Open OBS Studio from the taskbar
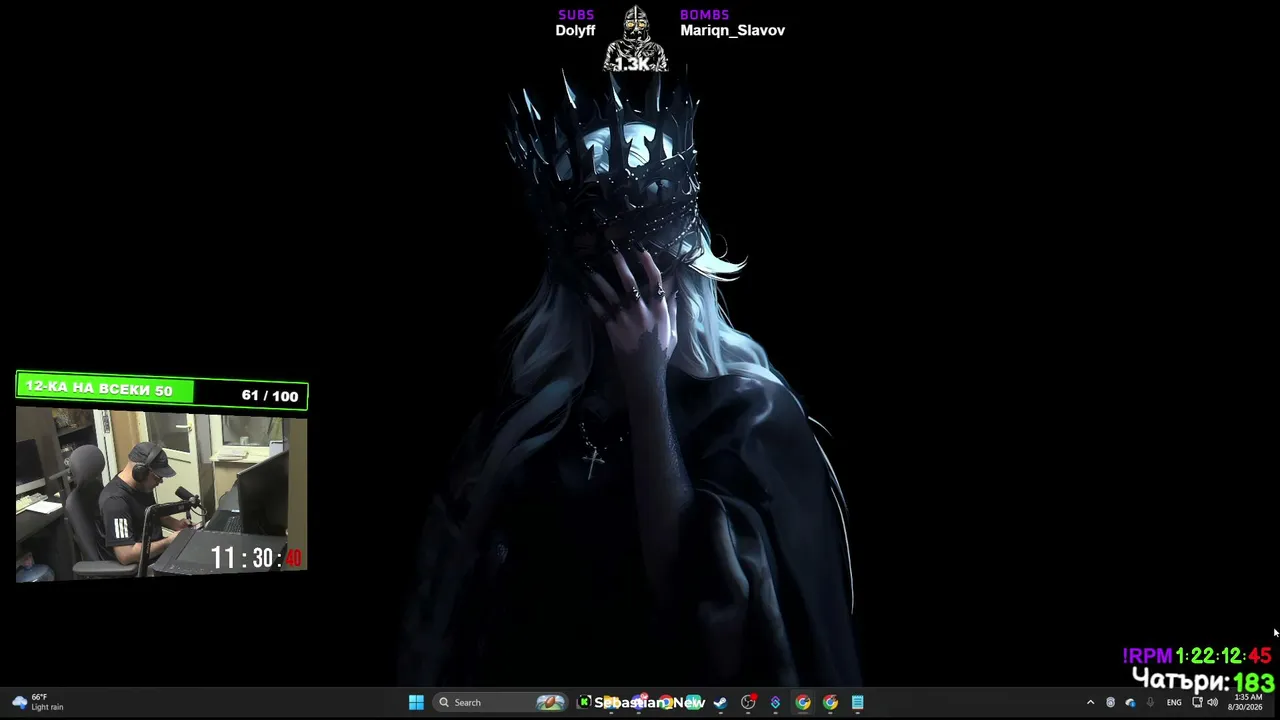This screenshot has height=720, width=1280. point(748,702)
